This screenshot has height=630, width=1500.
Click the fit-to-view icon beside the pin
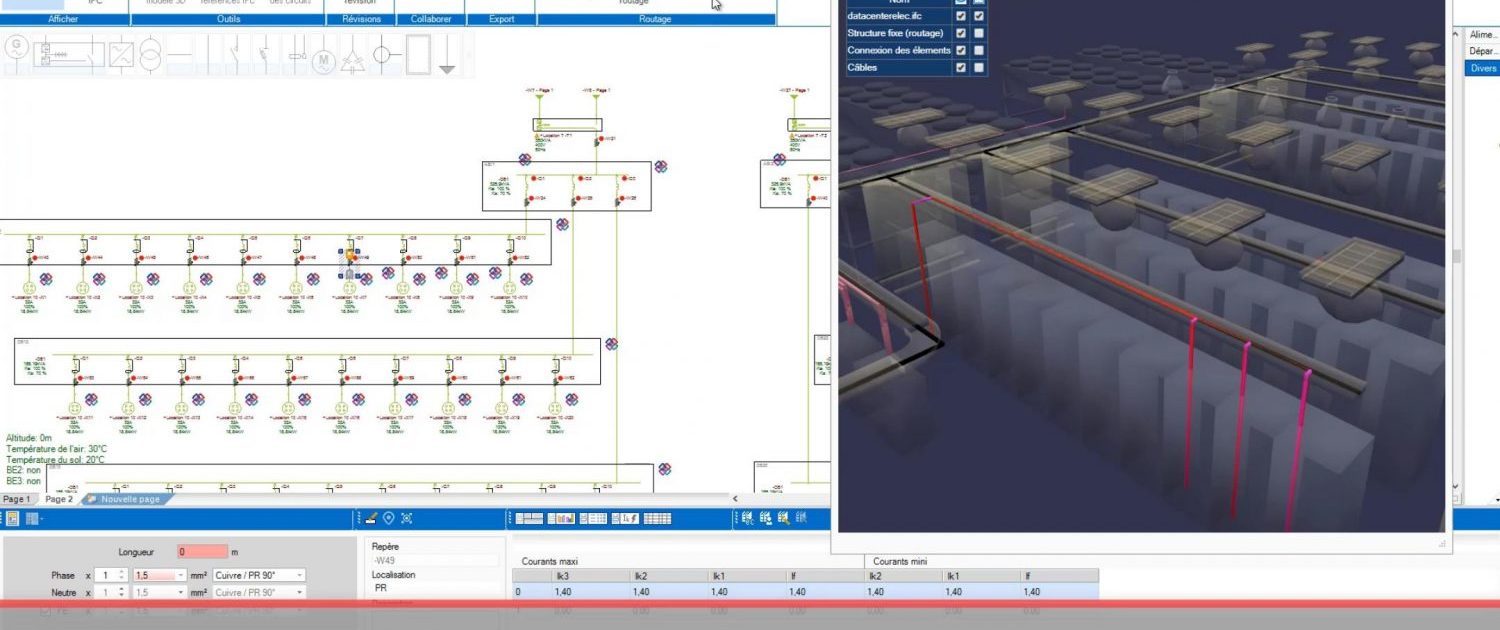(x=407, y=518)
